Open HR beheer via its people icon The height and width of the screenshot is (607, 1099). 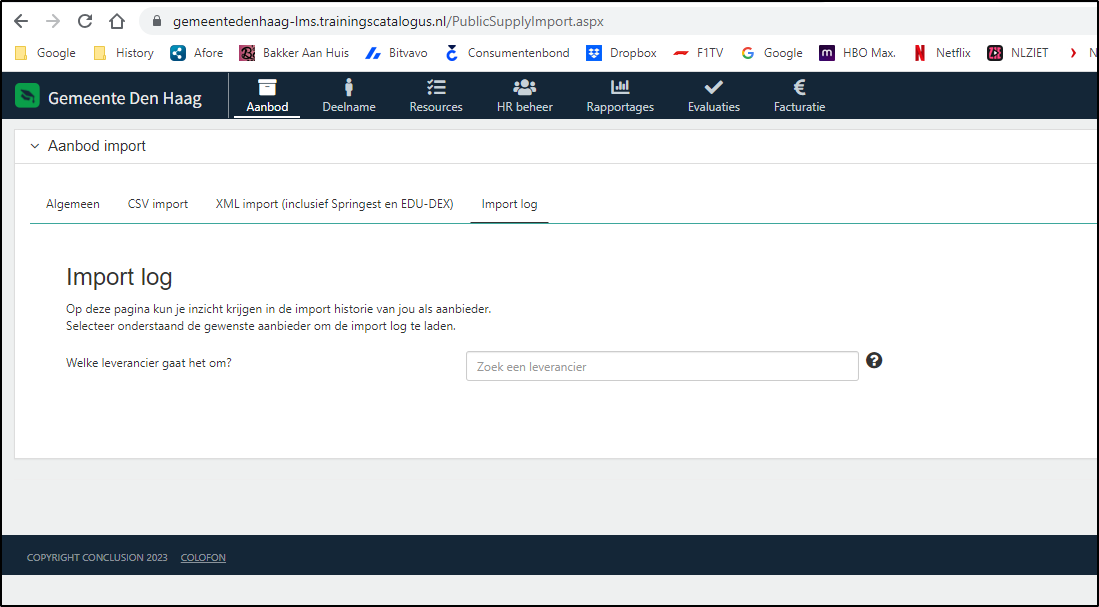coord(524,86)
